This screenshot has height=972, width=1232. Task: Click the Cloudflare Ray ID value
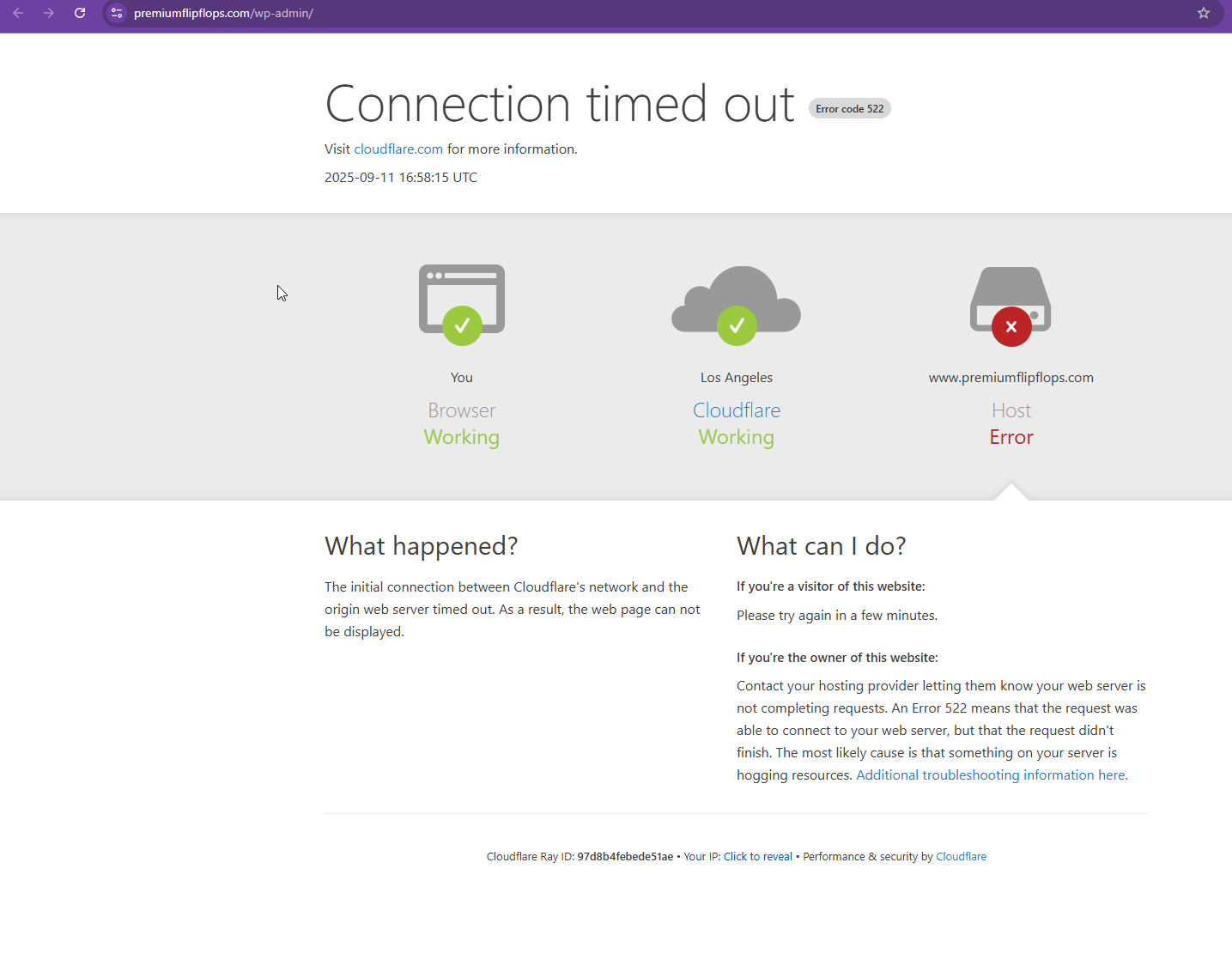[x=625, y=856]
